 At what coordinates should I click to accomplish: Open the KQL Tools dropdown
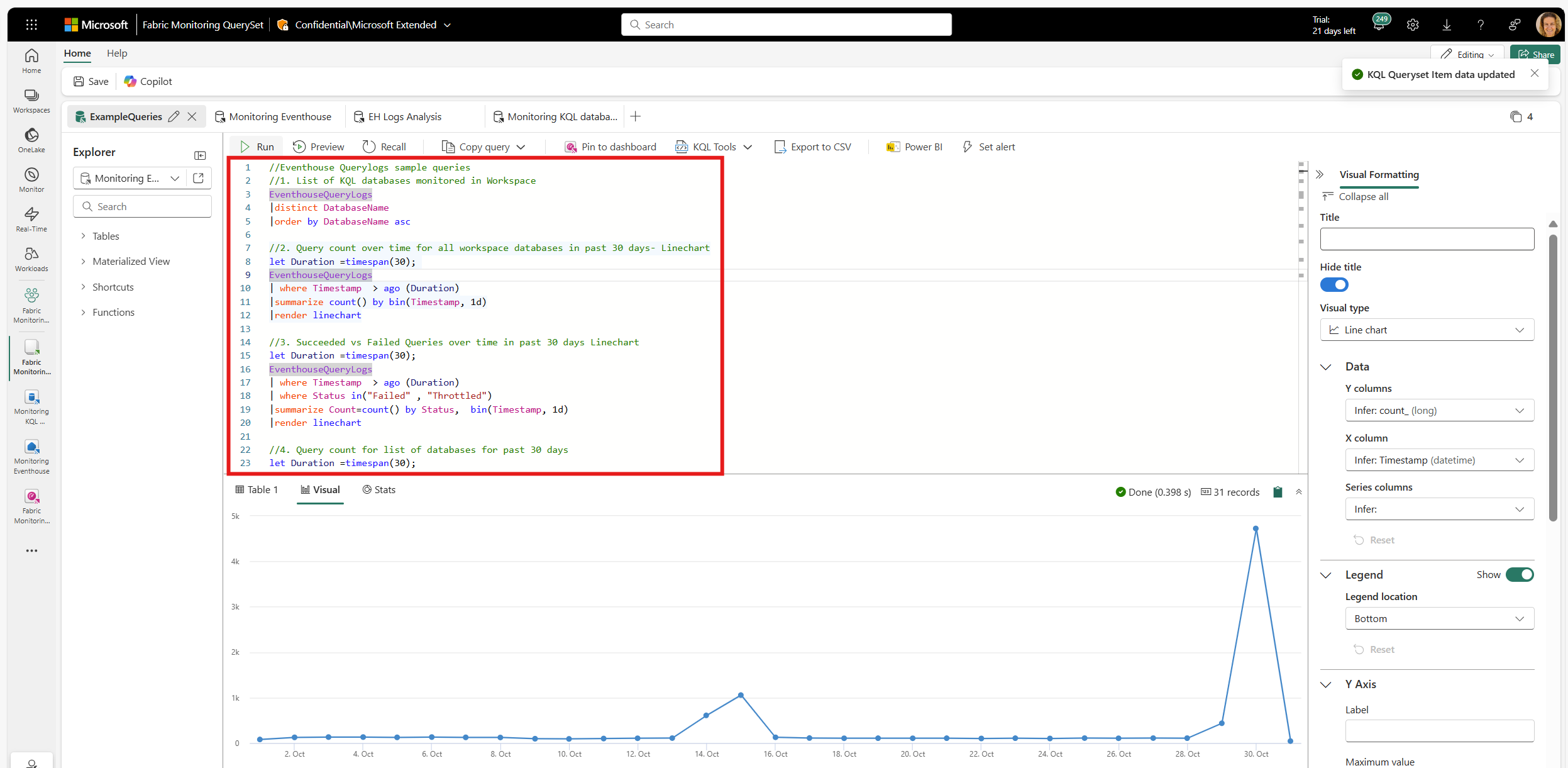(x=714, y=147)
